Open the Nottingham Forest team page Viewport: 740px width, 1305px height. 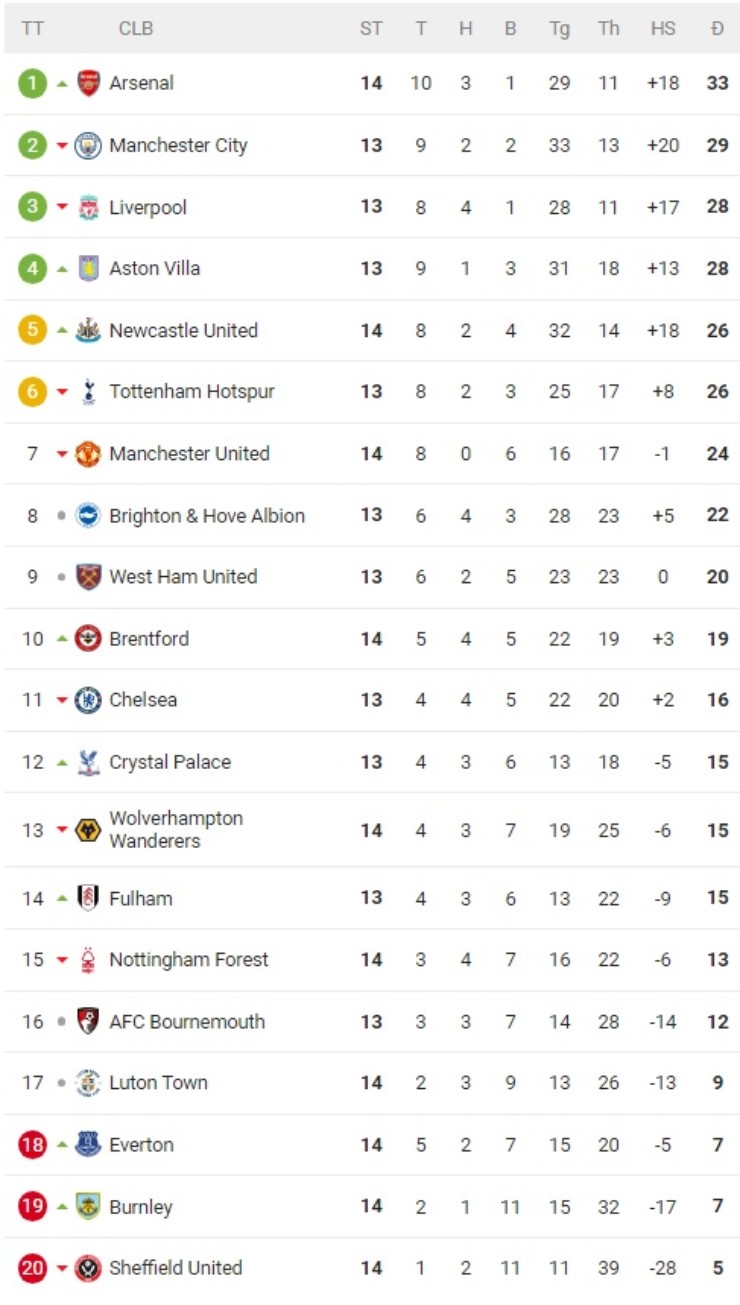click(x=189, y=960)
